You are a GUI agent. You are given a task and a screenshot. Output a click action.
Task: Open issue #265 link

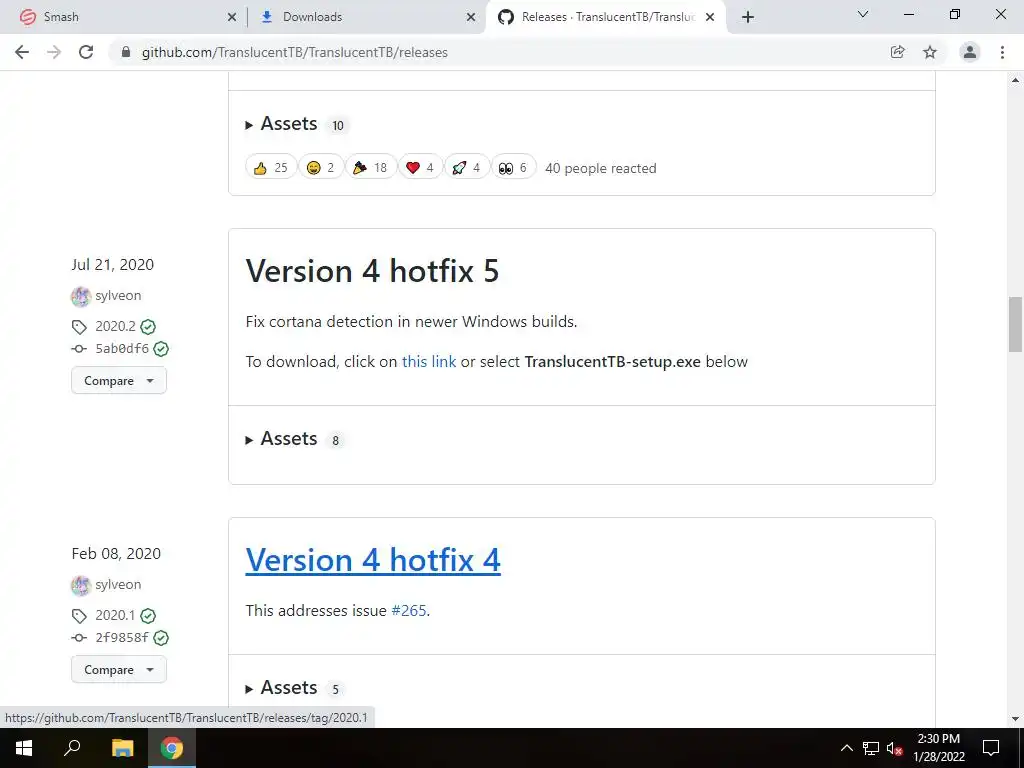click(x=409, y=611)
